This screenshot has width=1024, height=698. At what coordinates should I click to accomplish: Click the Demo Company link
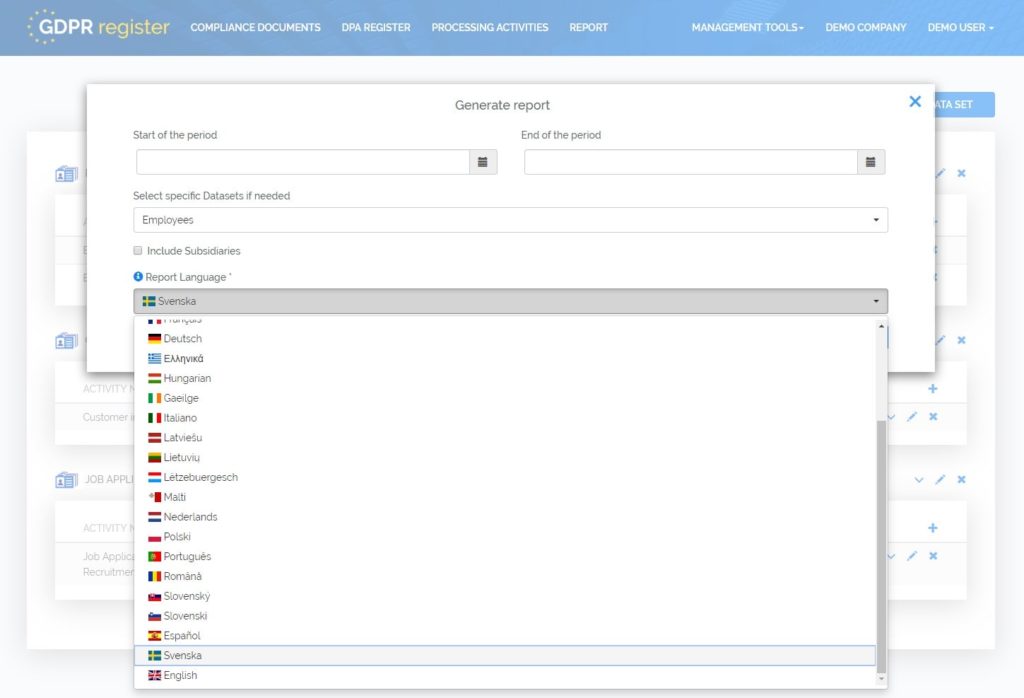click(865, 27)
